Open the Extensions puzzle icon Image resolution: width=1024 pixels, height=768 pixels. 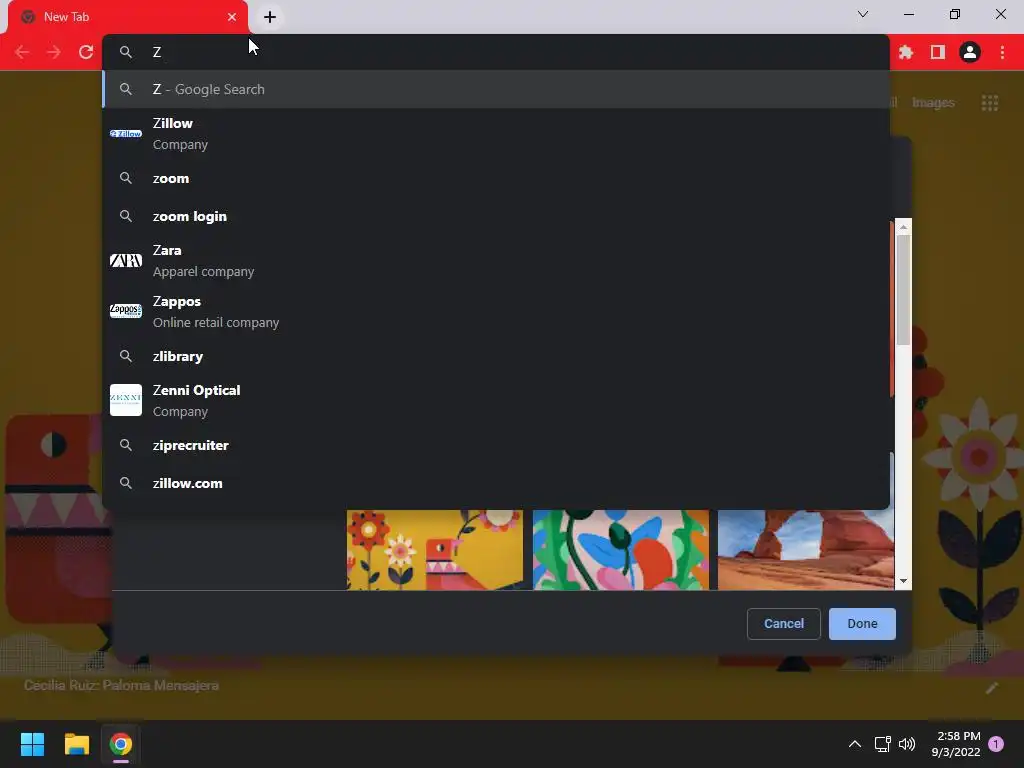(906, 52)
